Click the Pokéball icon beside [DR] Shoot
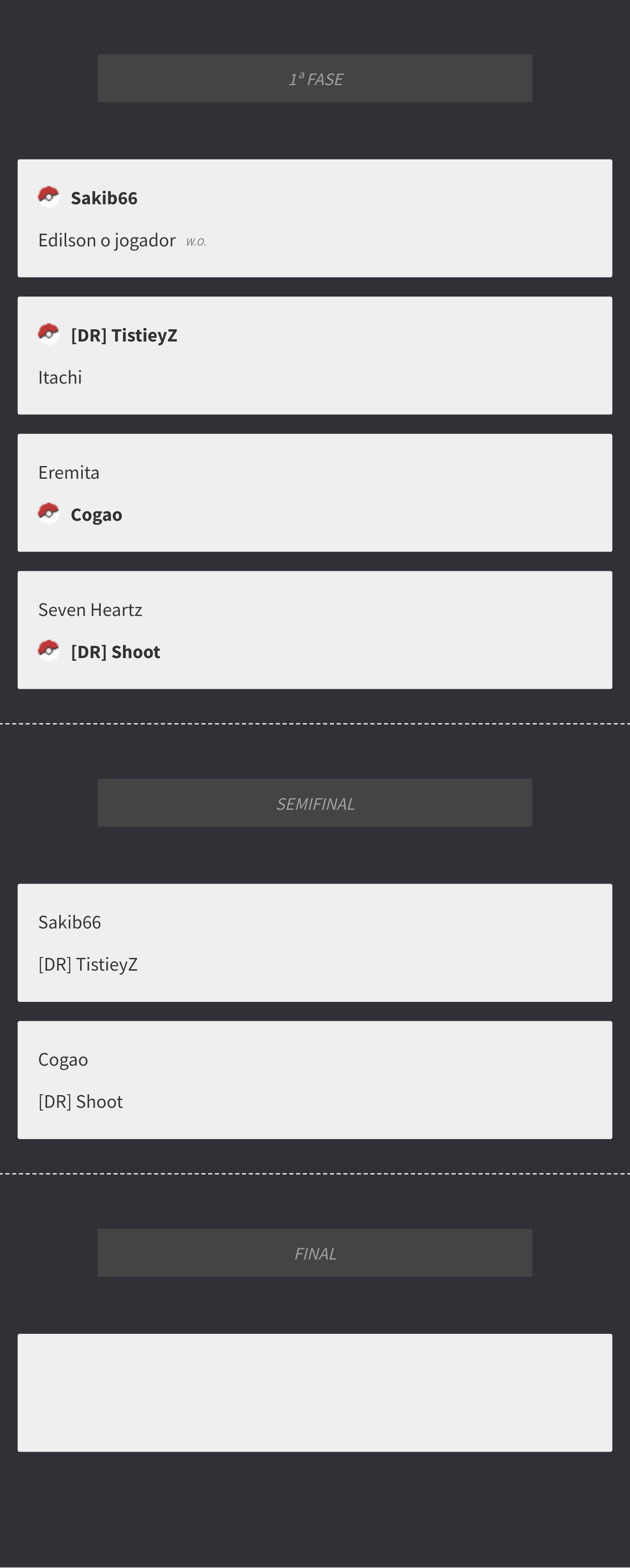630x1568 pixels. pyautogui.click(x=48, y=650)
